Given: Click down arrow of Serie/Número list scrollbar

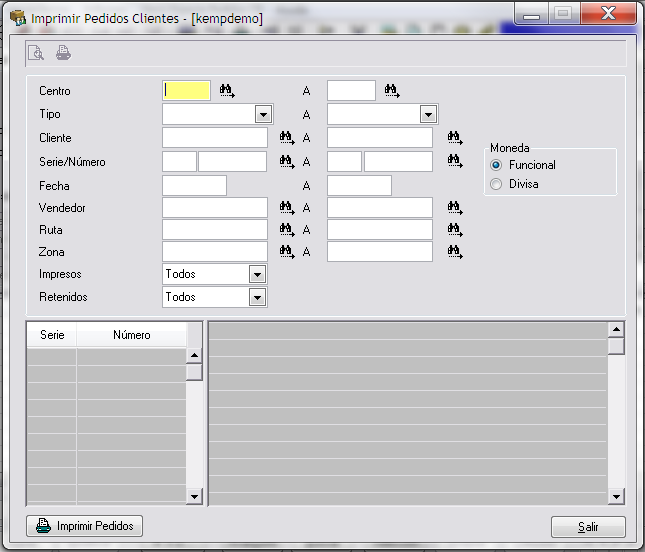Looking at the screenshot, I should (x=194, y=496).
